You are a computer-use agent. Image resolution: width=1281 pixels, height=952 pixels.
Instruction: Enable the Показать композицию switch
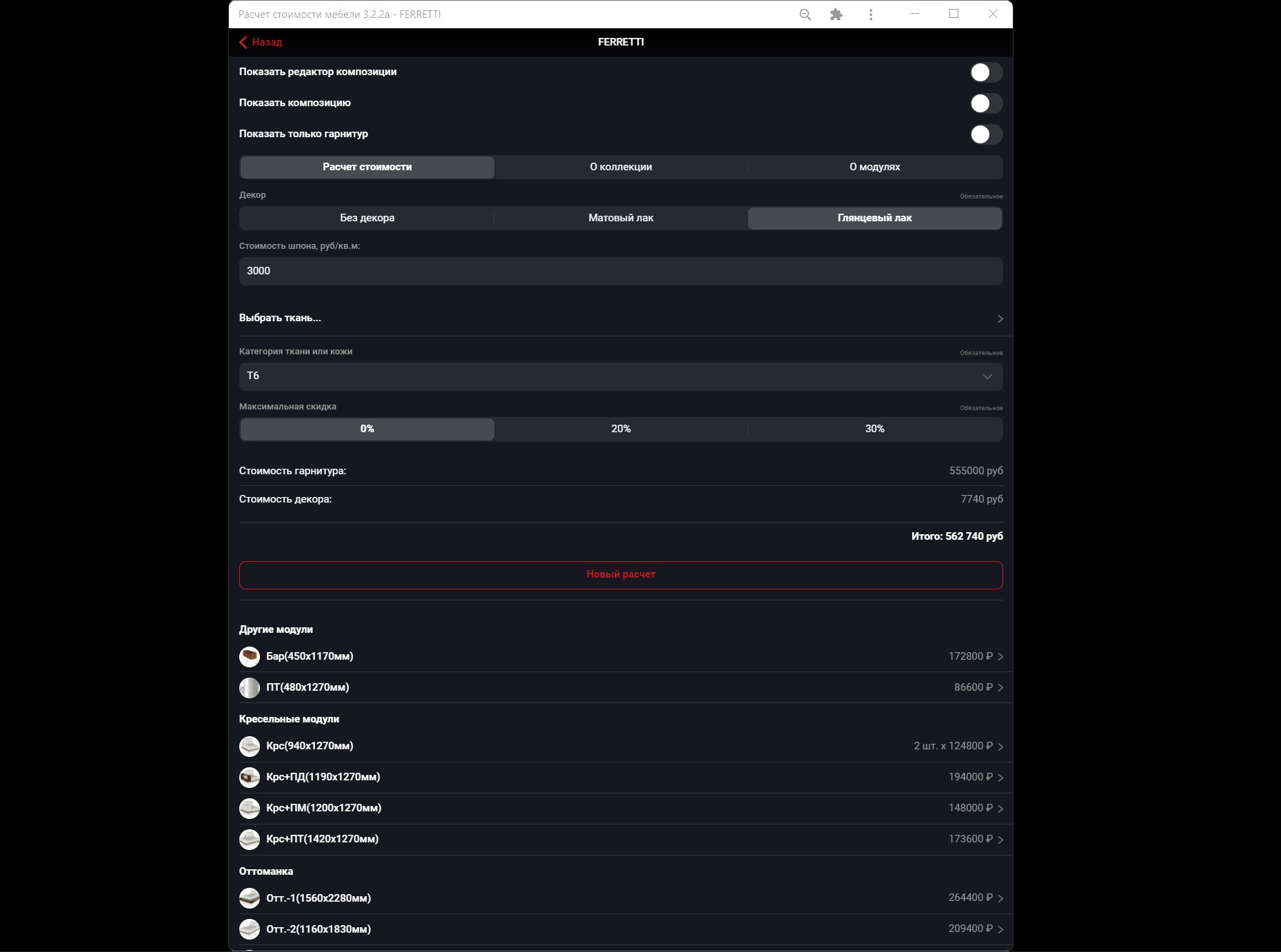point(985,103)
